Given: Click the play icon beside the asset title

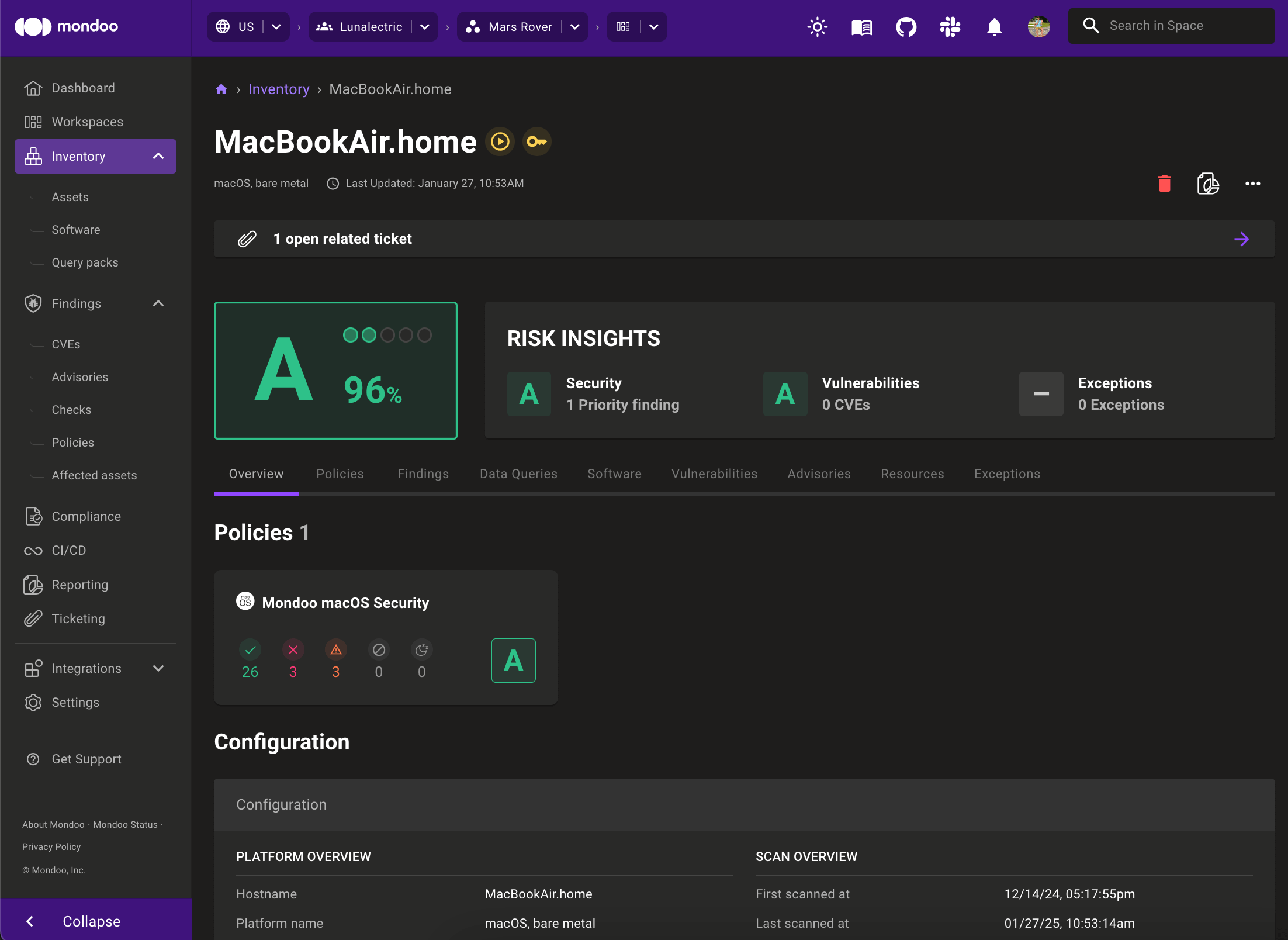Looking at the screenshot, I should pyautogui.click(x=500, y=141).
